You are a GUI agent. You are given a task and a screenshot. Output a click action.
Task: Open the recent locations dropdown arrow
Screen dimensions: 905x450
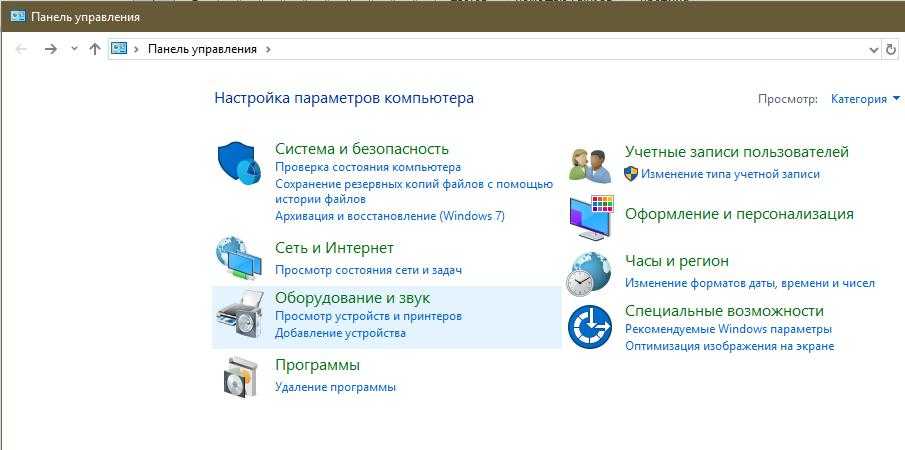pos(74,49)
